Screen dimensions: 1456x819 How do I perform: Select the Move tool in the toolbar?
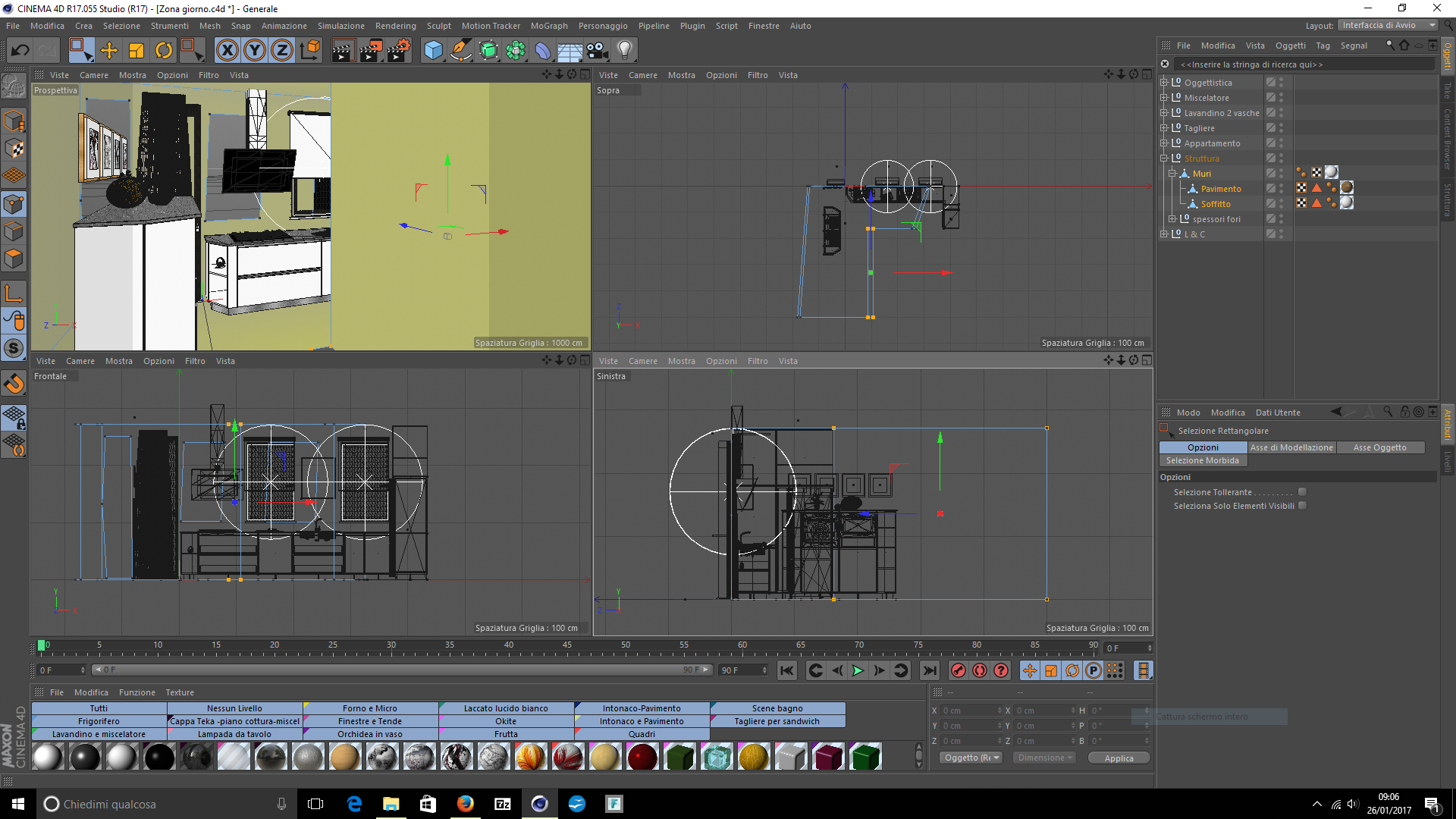[109, 51]
